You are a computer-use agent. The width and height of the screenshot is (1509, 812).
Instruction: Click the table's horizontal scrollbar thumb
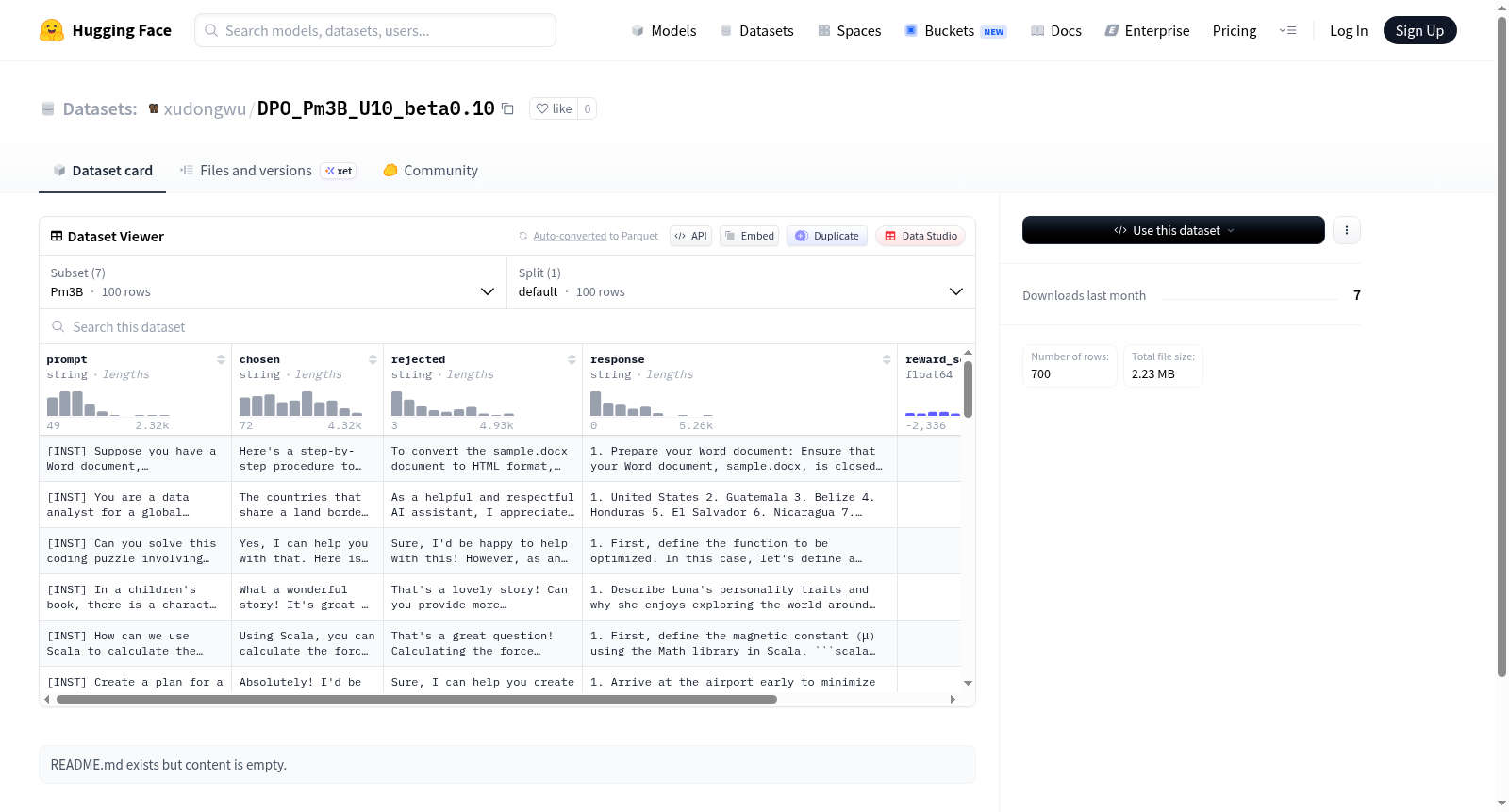416,700
